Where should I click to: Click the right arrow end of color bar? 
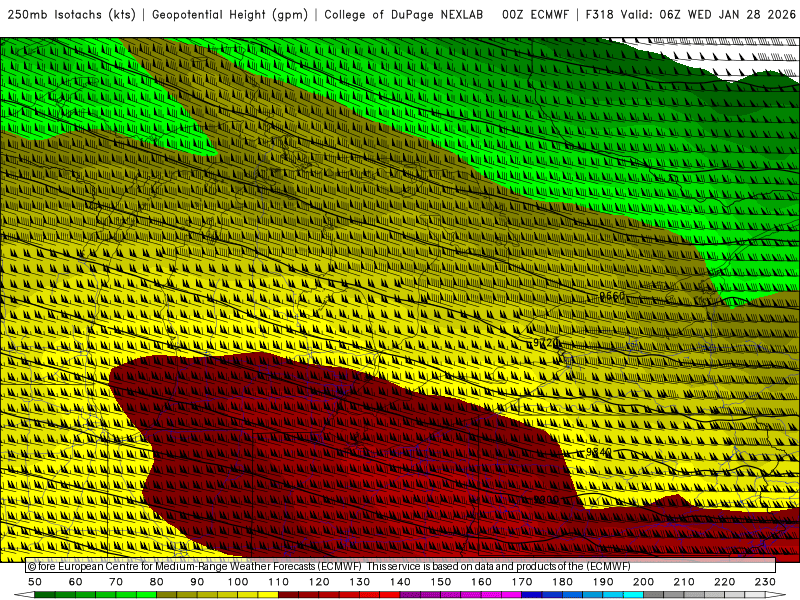coord(776,595)
